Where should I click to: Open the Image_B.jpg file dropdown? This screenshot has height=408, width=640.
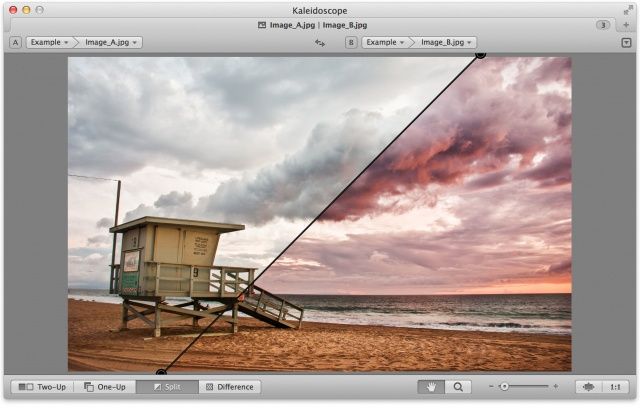point(447,43)
